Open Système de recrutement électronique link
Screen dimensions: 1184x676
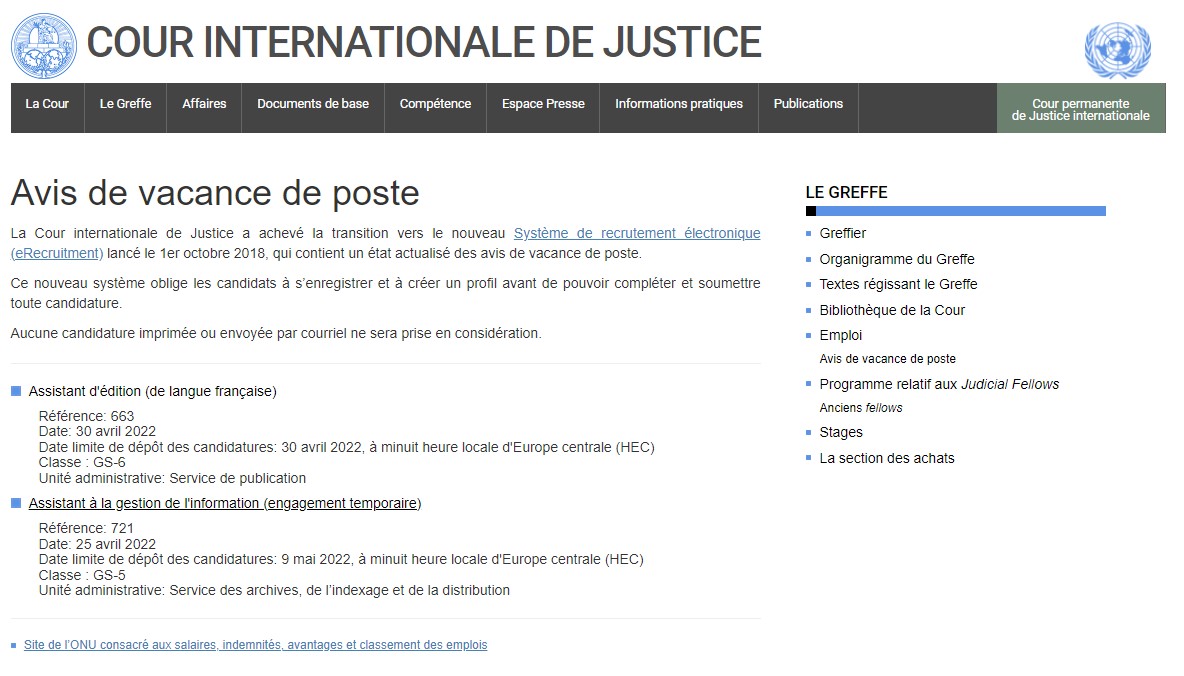tap(637, 233)
